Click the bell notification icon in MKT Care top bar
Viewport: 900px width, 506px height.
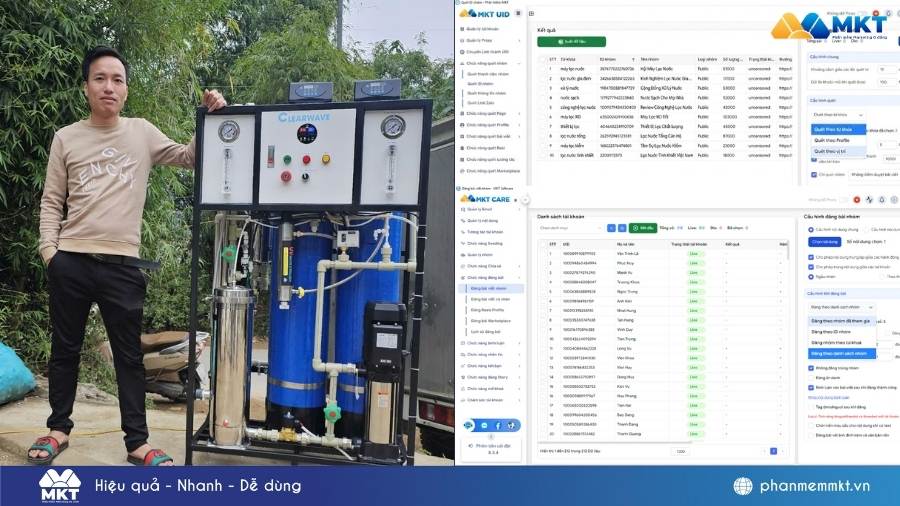882,200
